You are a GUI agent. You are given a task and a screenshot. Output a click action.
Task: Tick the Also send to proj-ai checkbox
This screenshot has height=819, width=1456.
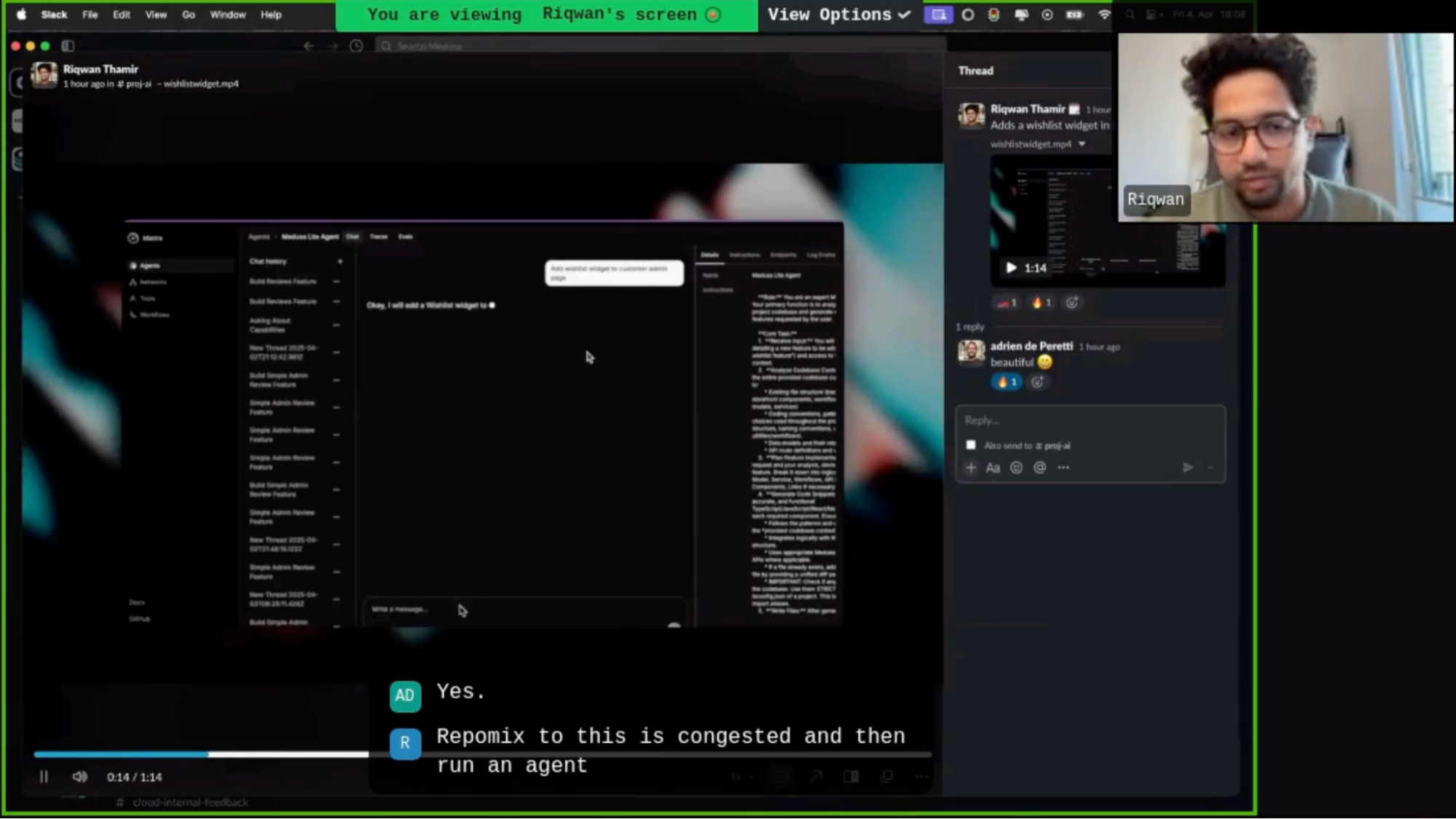(971, 445)
